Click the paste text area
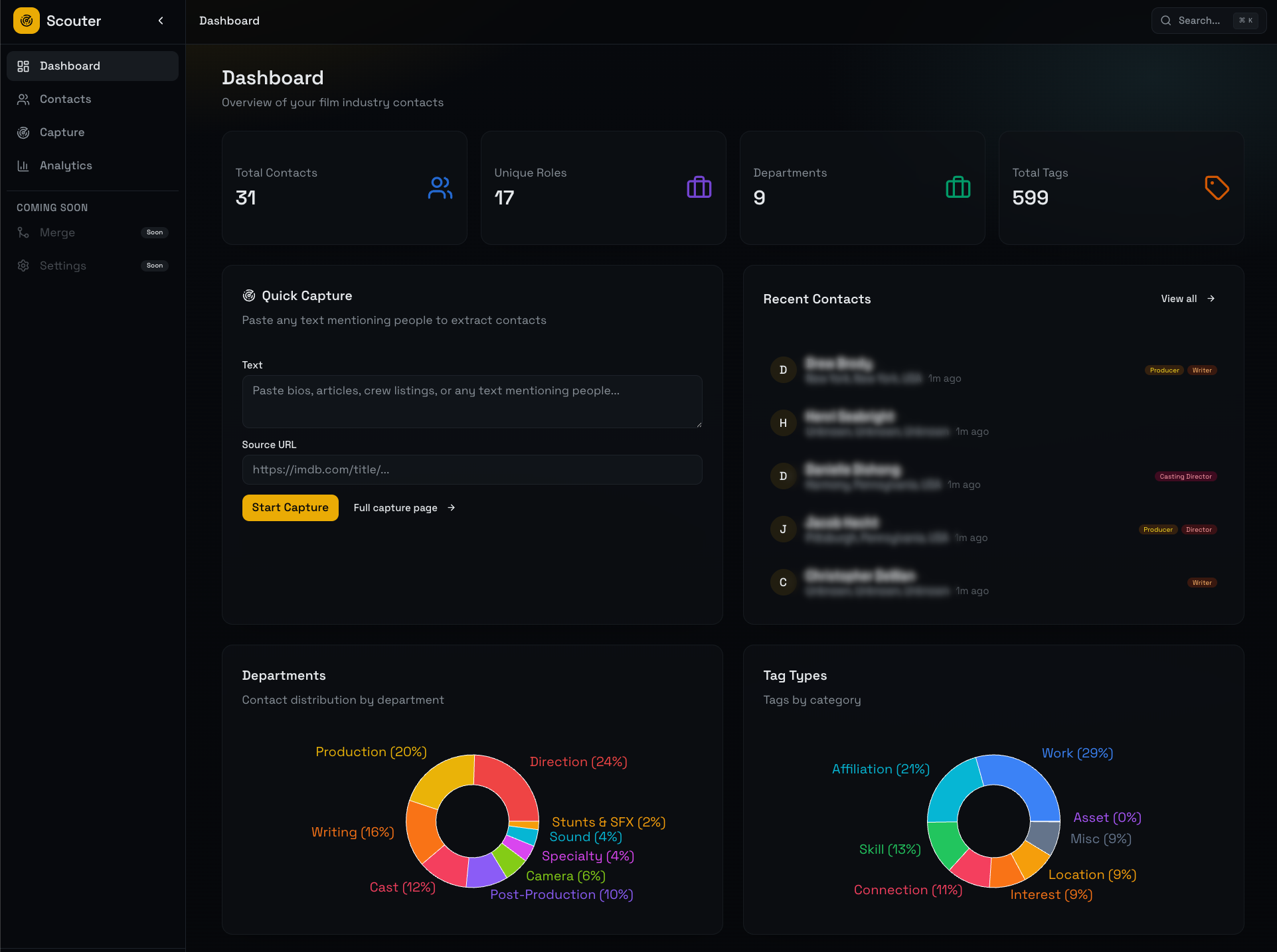 coord(471,401)
